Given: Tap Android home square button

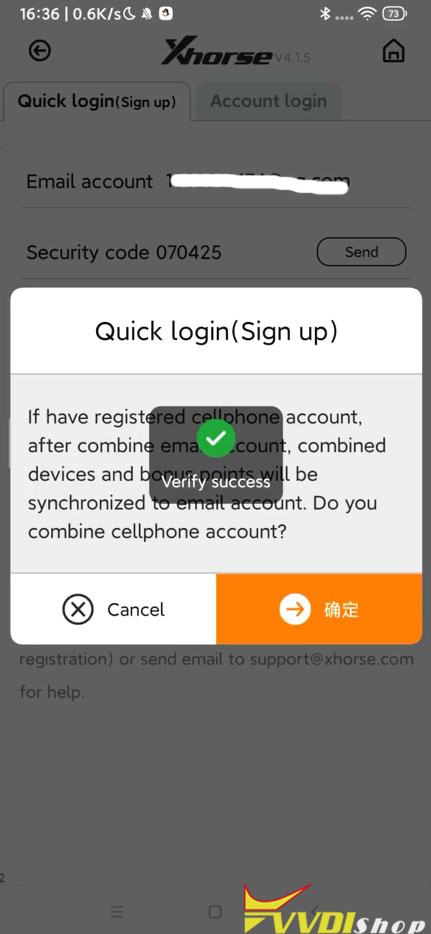Looking at the screenshot, I should tap(216, 911).
